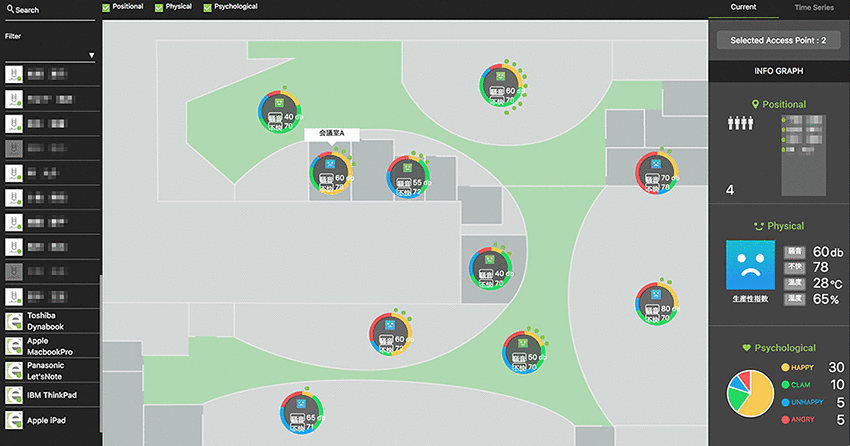Click the yellow HAPPY legend swatch
Image resolution: width=850 pixels, height=446 pixels.
[x=784, y=368]
